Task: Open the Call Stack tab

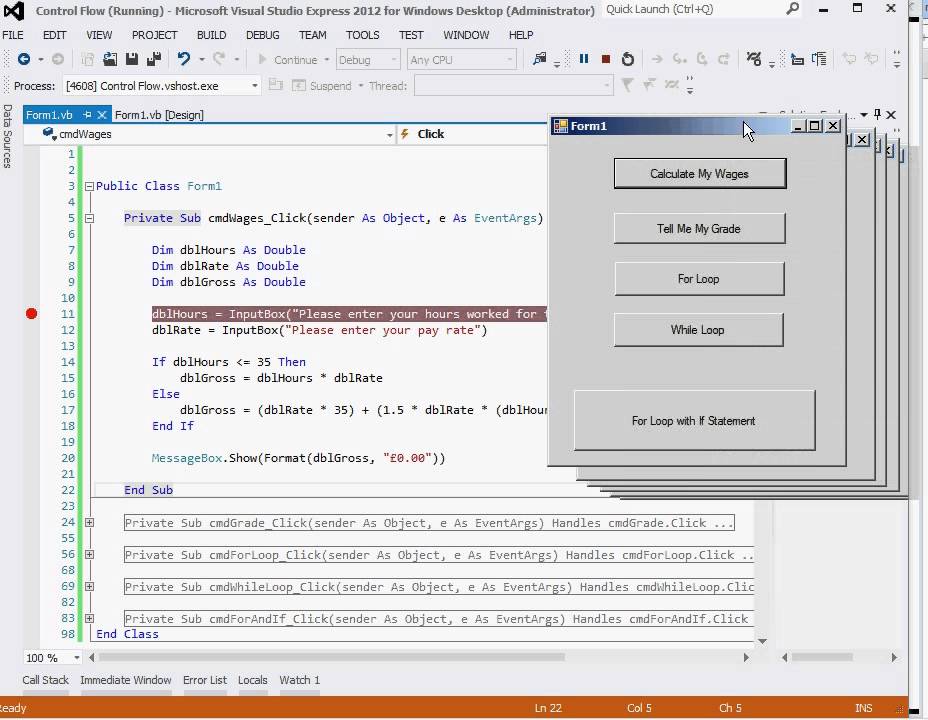Action: coord(46,680)
